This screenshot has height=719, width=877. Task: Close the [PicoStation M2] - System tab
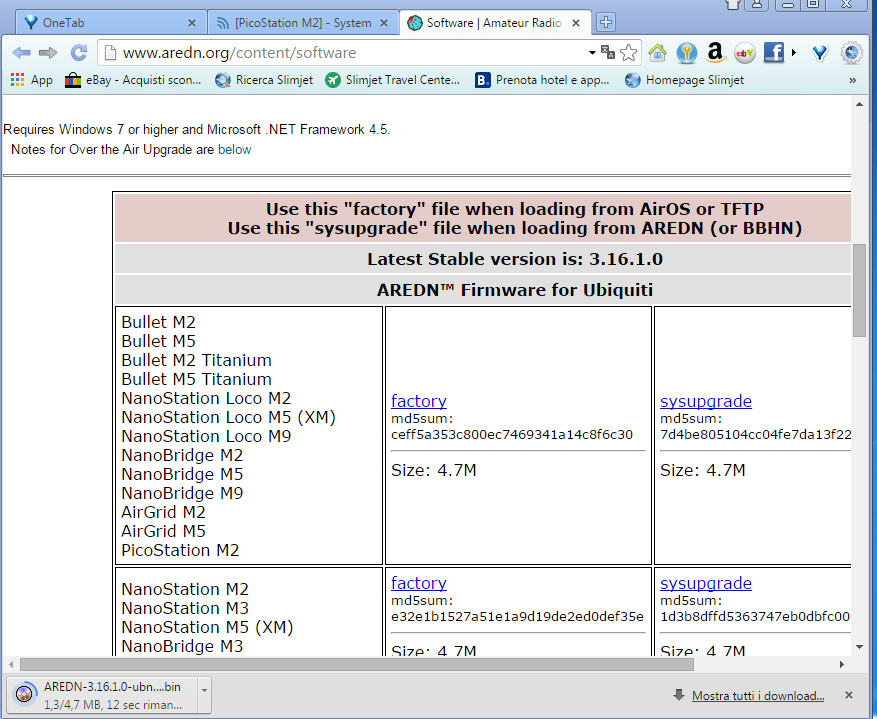[384, 23]
